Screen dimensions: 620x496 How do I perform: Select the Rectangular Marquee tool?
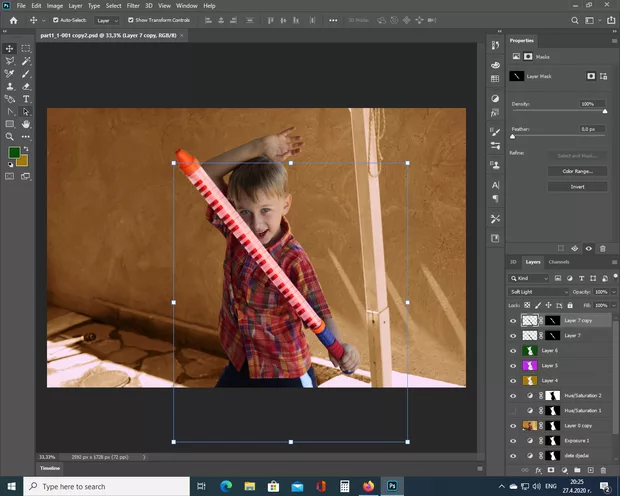(25, 48)
